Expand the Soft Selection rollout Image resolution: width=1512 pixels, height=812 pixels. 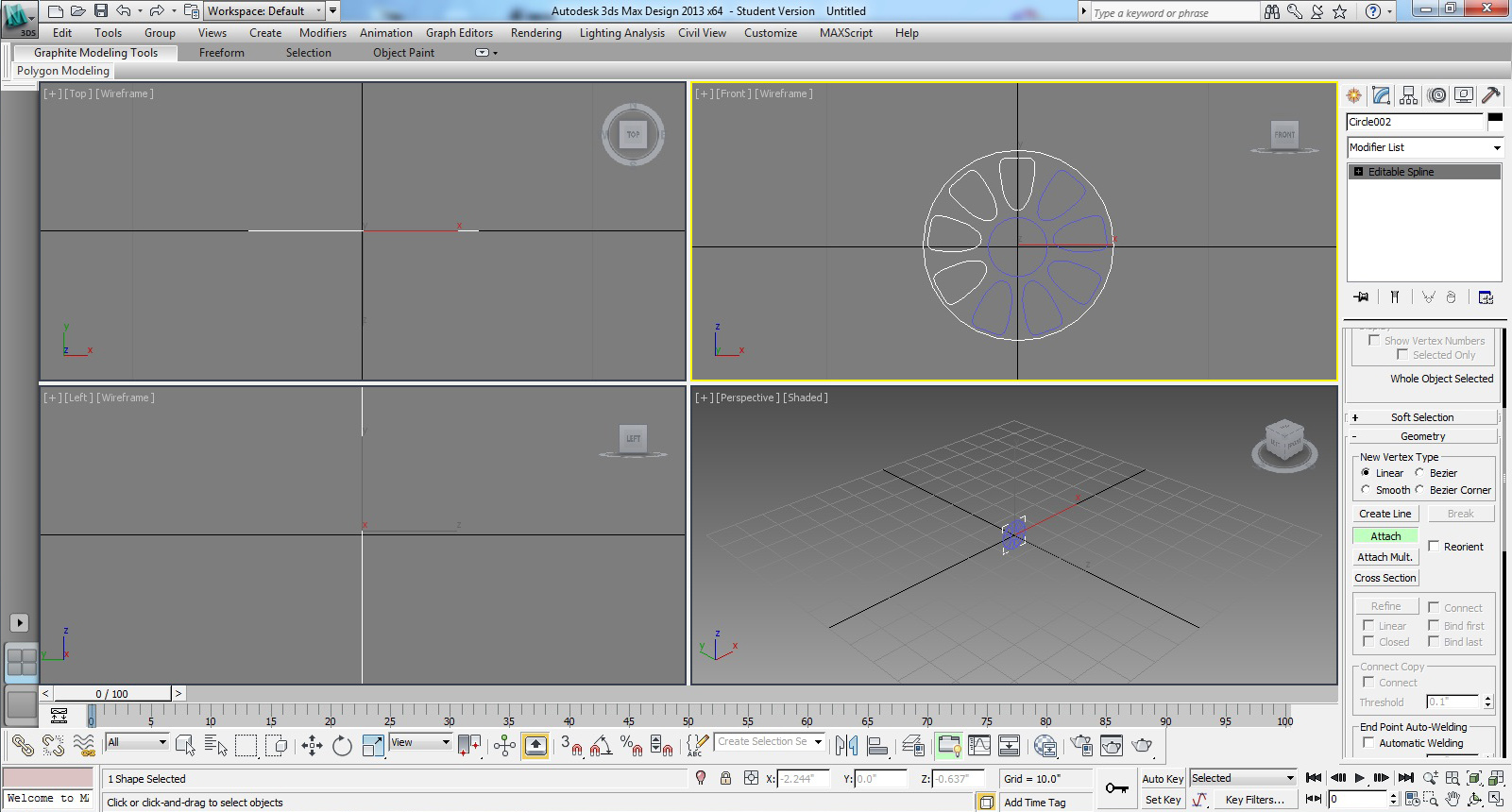coord(1422,417)
